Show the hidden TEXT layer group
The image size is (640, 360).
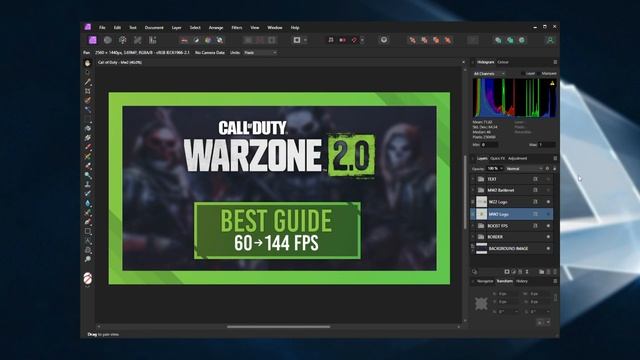pos(548,179)
